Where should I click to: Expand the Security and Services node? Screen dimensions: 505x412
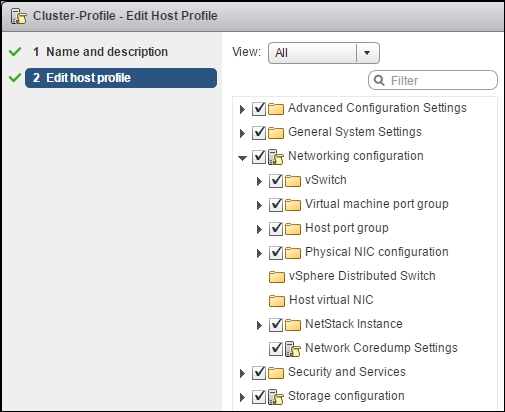tap(242, 373)
